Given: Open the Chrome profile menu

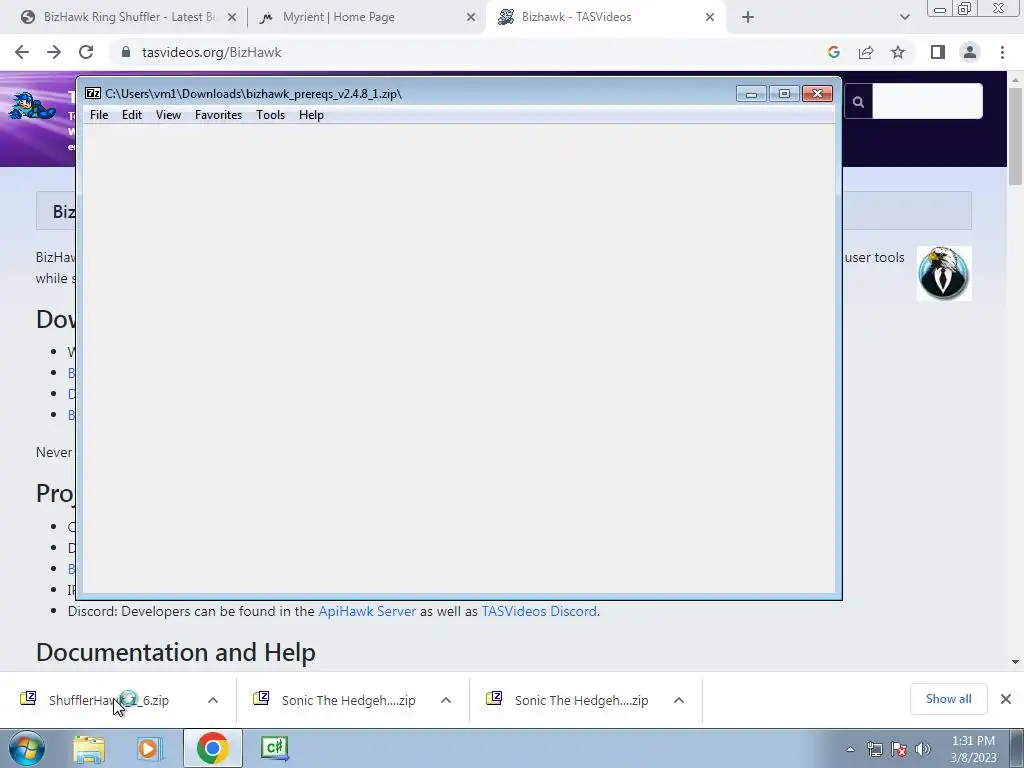Looking at the screenshot, I should pyautogui.click(x=970, y=52).
